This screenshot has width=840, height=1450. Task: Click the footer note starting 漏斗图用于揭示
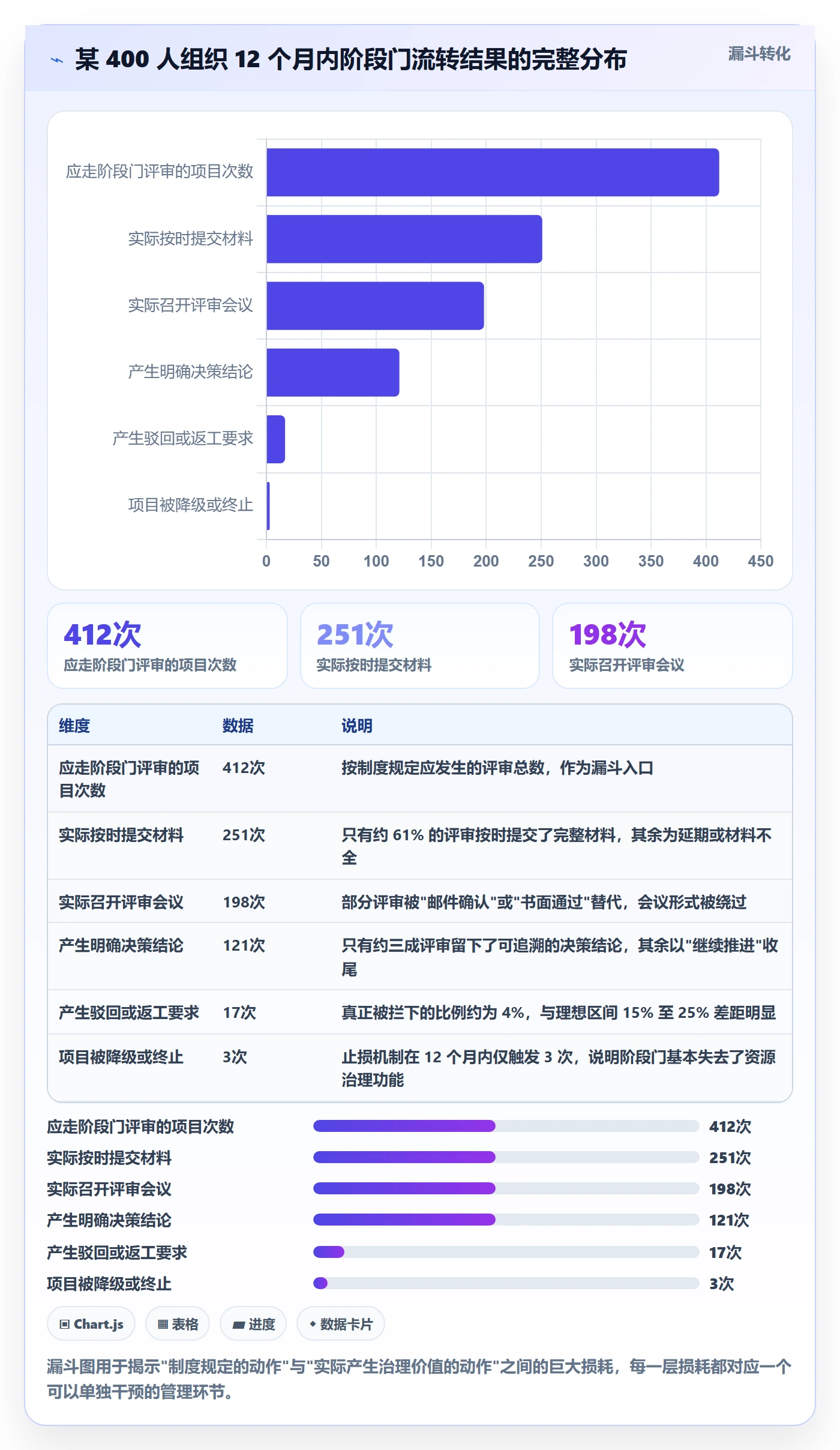(419, 1379)
